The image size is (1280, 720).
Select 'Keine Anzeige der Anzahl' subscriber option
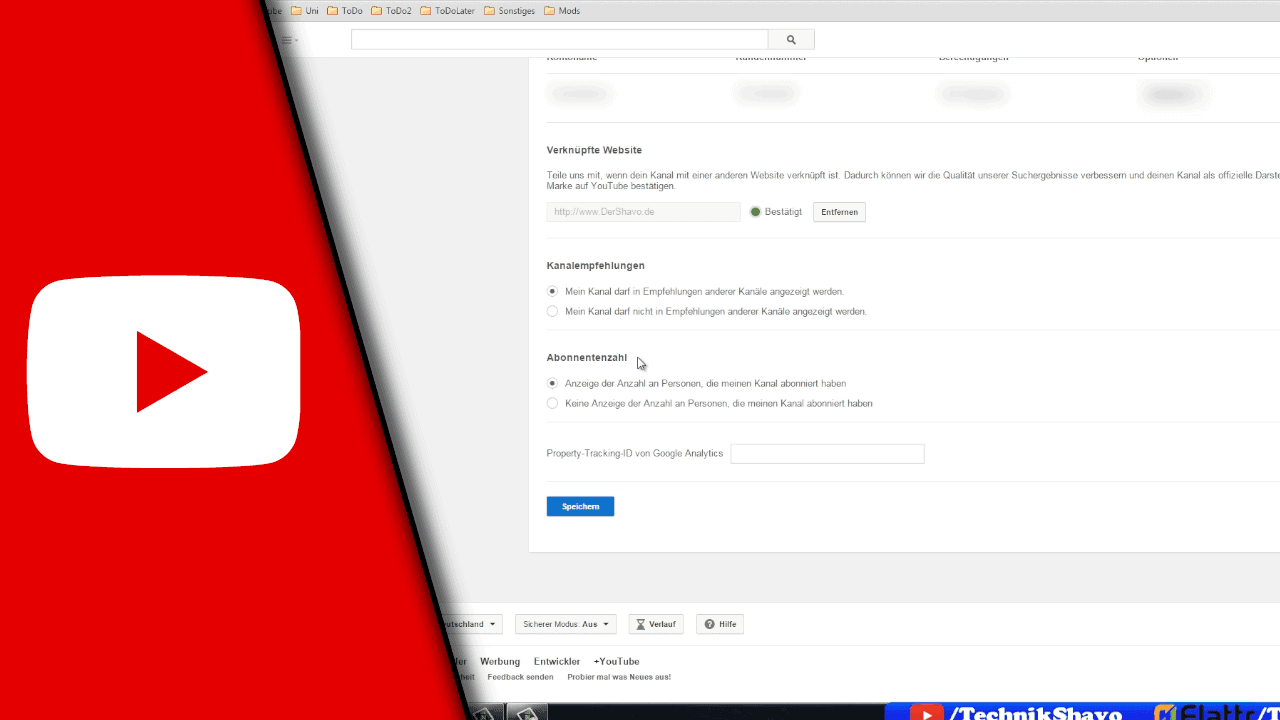[552, 403]
